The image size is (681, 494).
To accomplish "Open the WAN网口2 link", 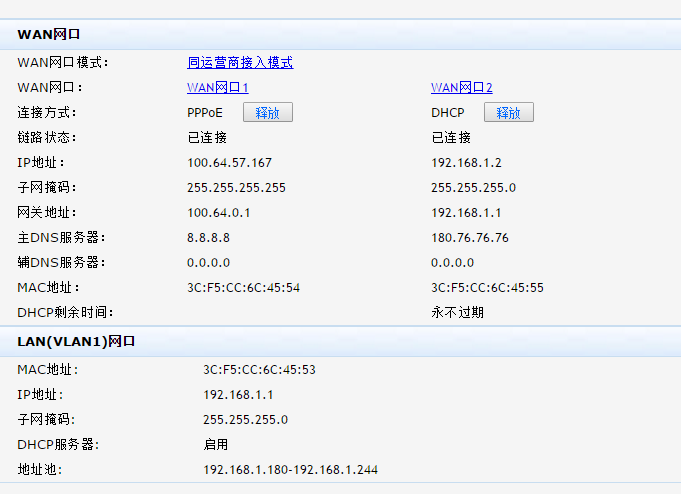I will pyautogui.click(x=462, y=87).
